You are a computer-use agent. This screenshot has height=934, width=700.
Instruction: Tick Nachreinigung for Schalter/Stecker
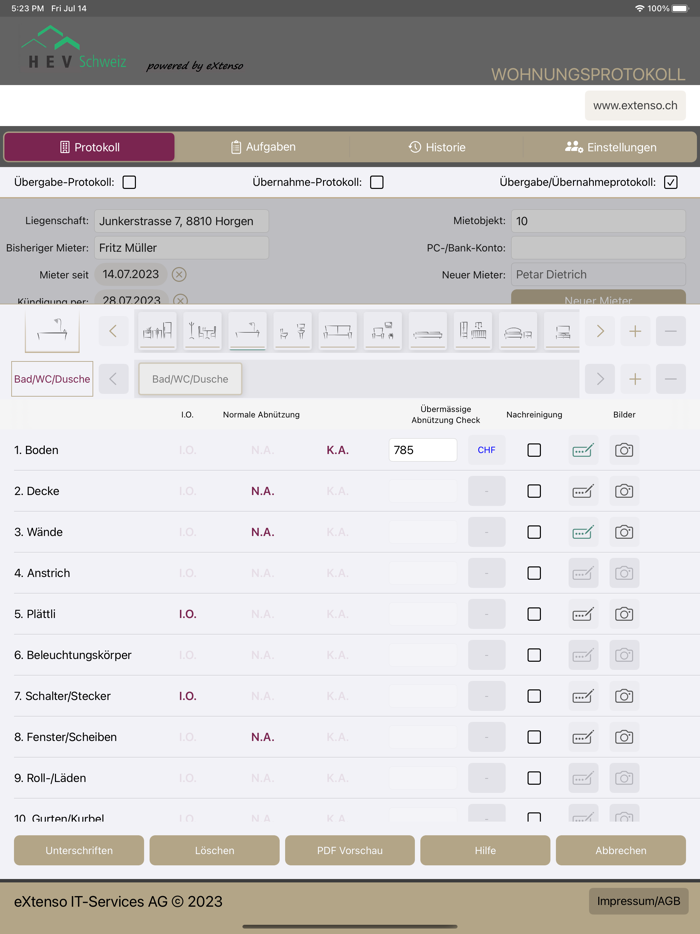534,696
